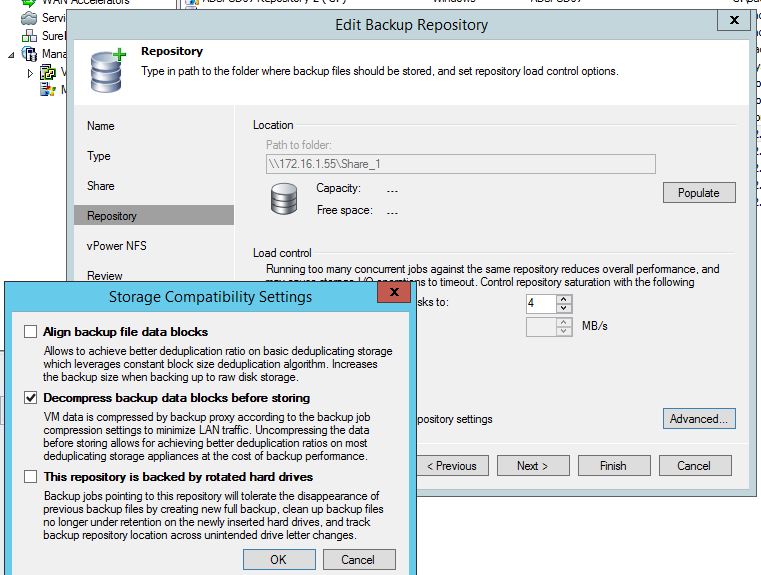This screenshot has height=575, width=761.
Task: Click the repository database icon in header
Action: pos(106,66)
